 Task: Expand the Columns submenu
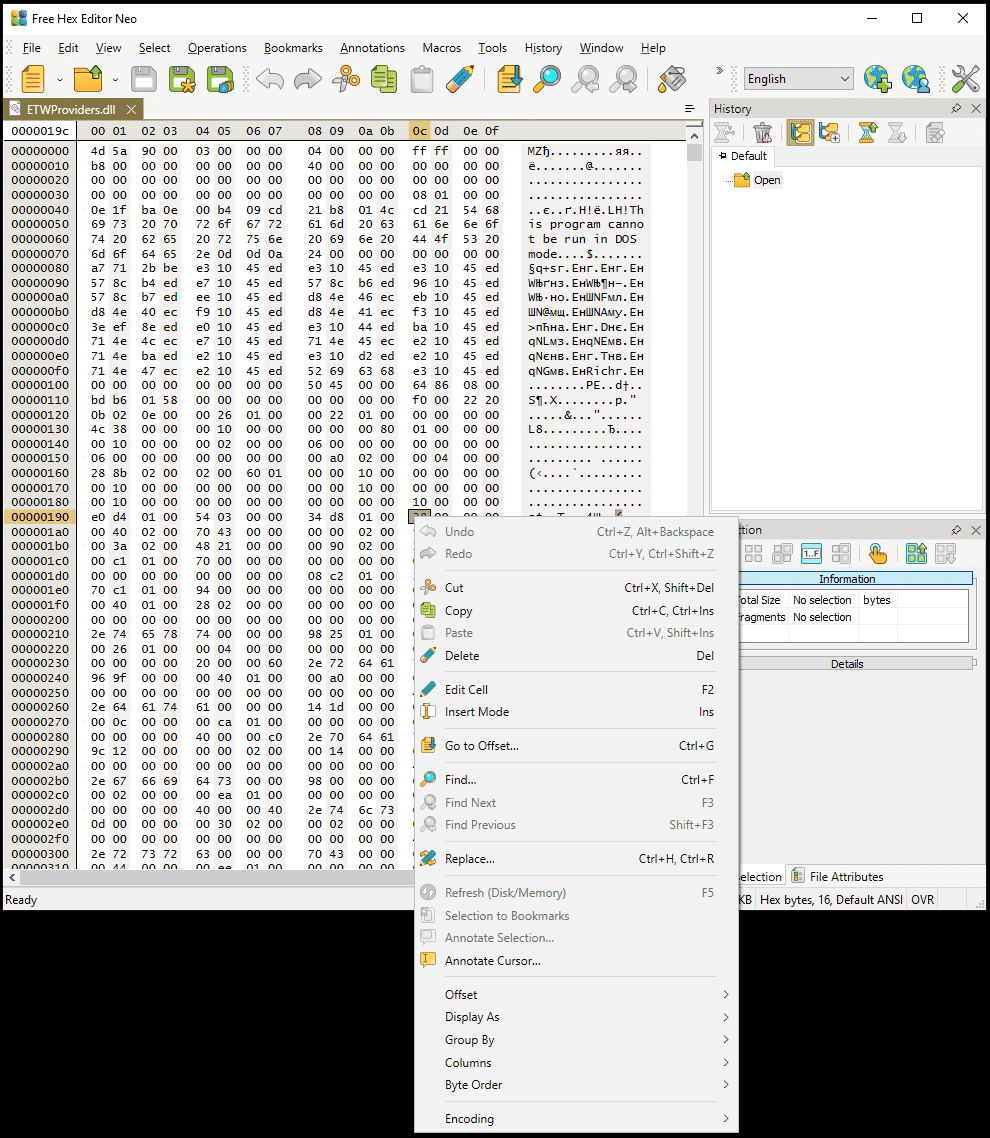point(576,1063)
